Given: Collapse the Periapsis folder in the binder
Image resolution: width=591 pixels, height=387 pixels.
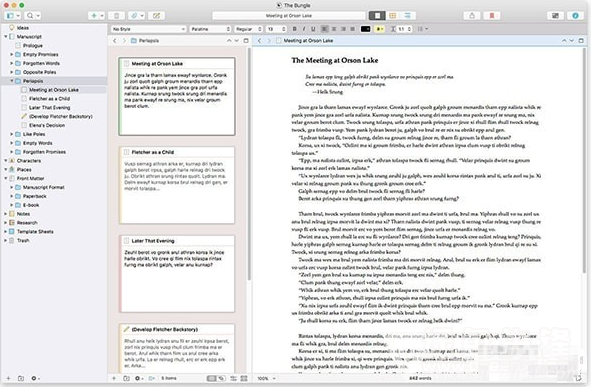Looking at the screenshot, I should (12, 81).
